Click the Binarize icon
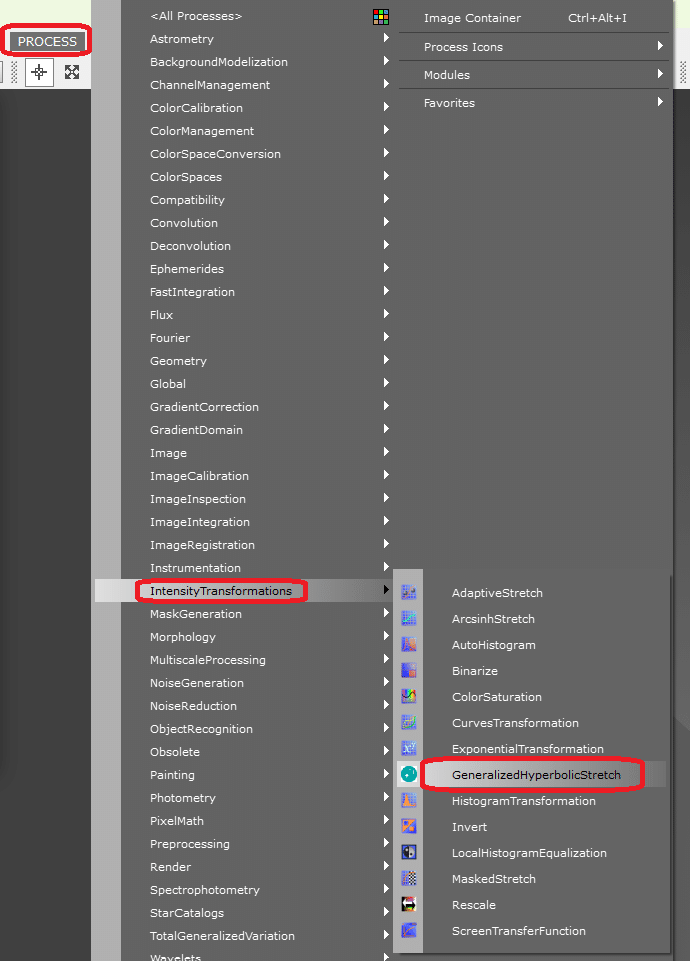690x961 pixels. click(409, 670)
